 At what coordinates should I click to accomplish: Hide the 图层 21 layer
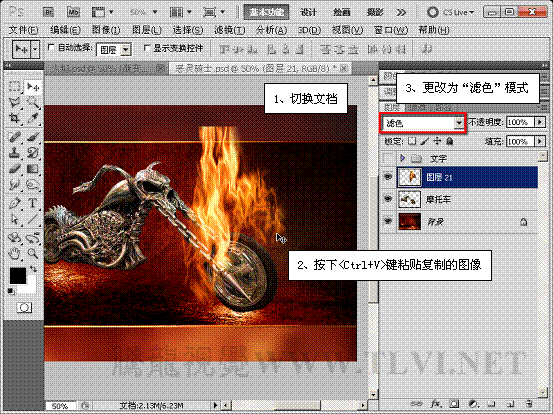pos(388,177)
